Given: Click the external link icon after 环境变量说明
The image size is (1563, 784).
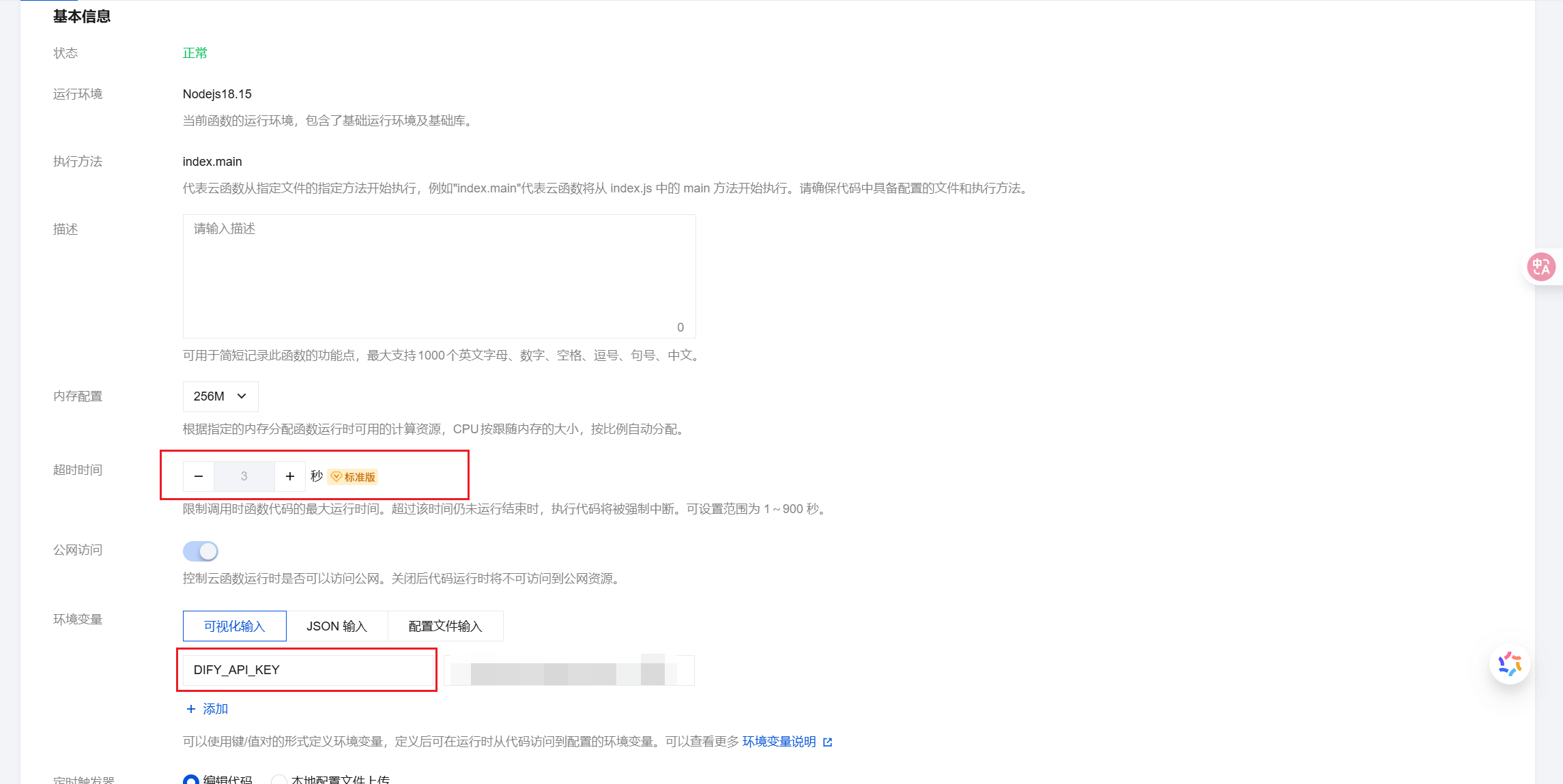Looking at the screenshot, I should (x=828, y=742).
